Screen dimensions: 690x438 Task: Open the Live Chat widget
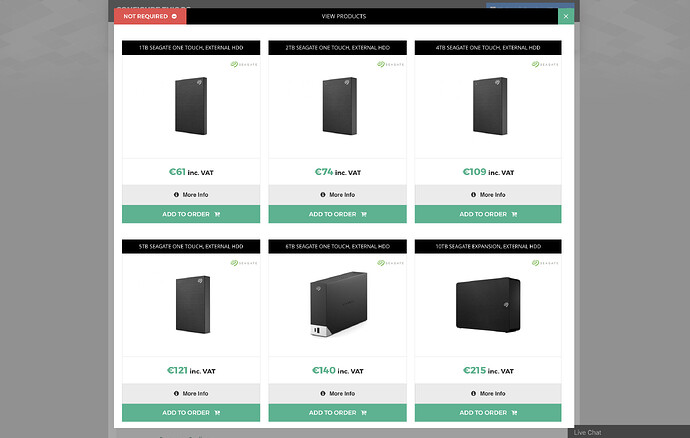click(629, 432)
